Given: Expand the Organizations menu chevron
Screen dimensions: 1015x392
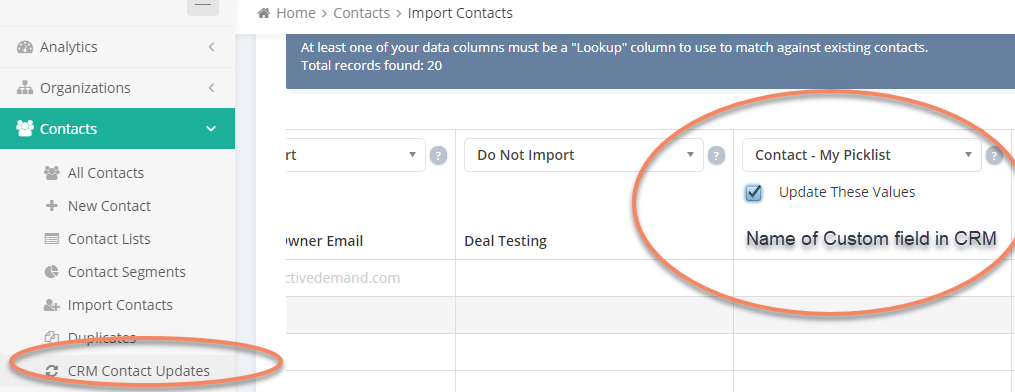Looking at the screenshot, I should point(211,88).
